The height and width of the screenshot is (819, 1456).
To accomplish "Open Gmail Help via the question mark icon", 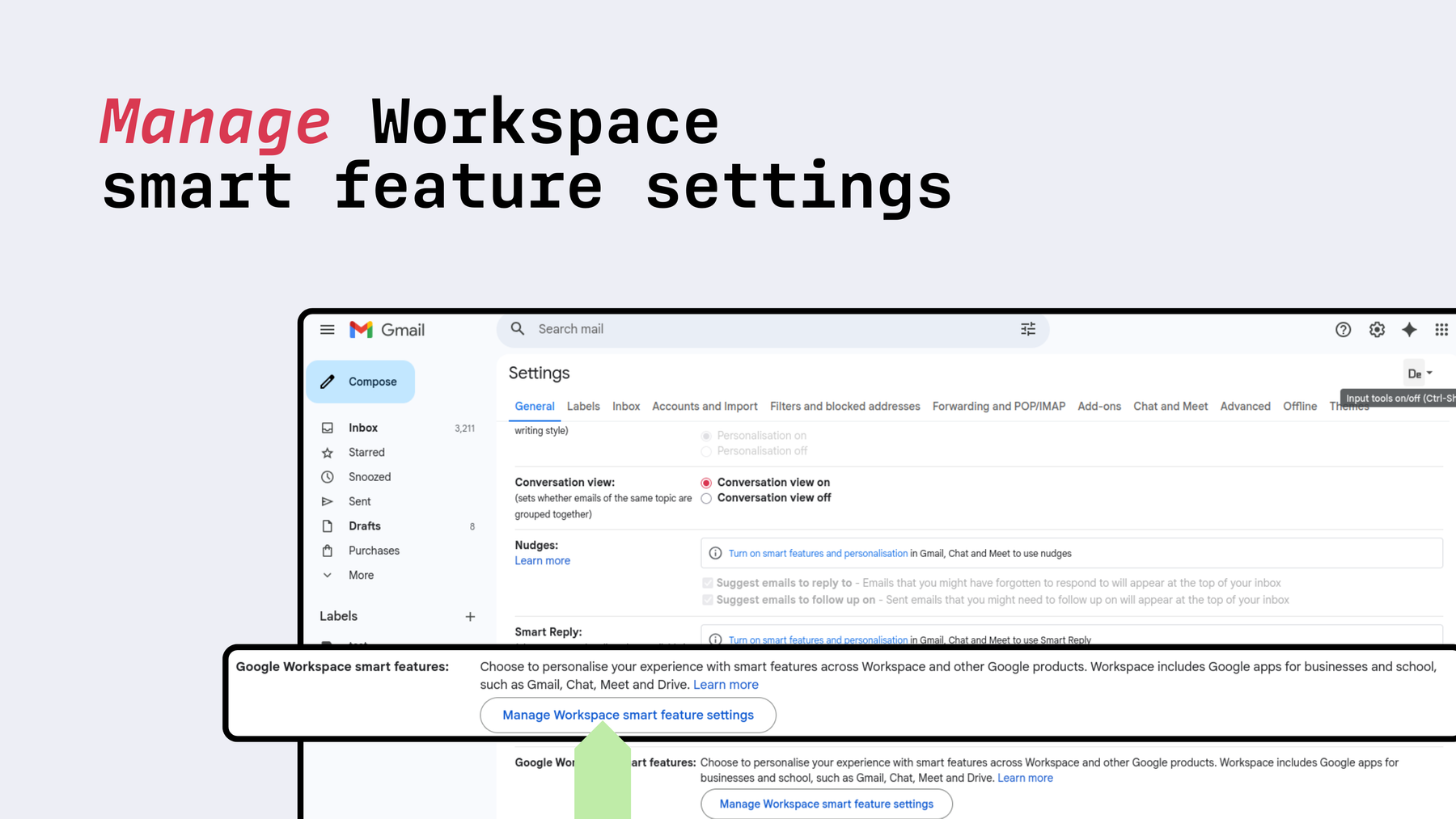I will pyautogui.click(x=1343, y=329).
